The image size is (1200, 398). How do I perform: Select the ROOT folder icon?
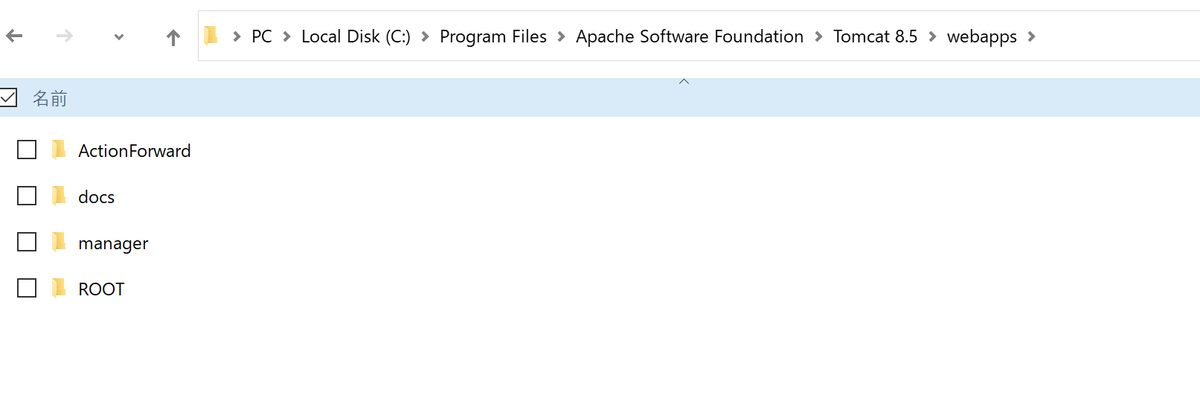(x=59, y=288)
